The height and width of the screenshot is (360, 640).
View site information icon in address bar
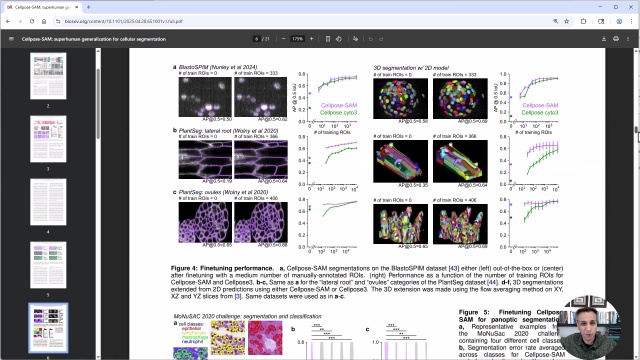(58, 21)
